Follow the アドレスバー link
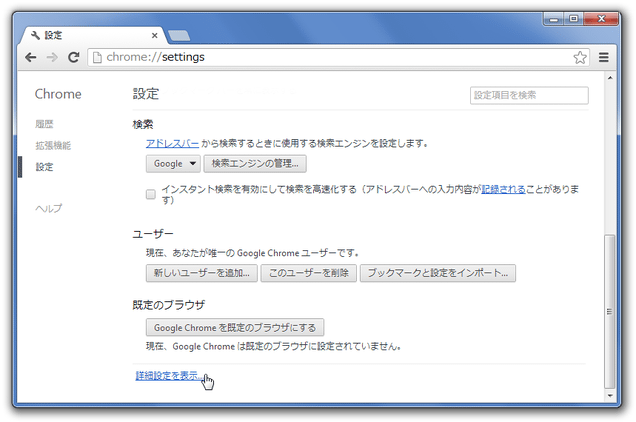 click(172, 143)
